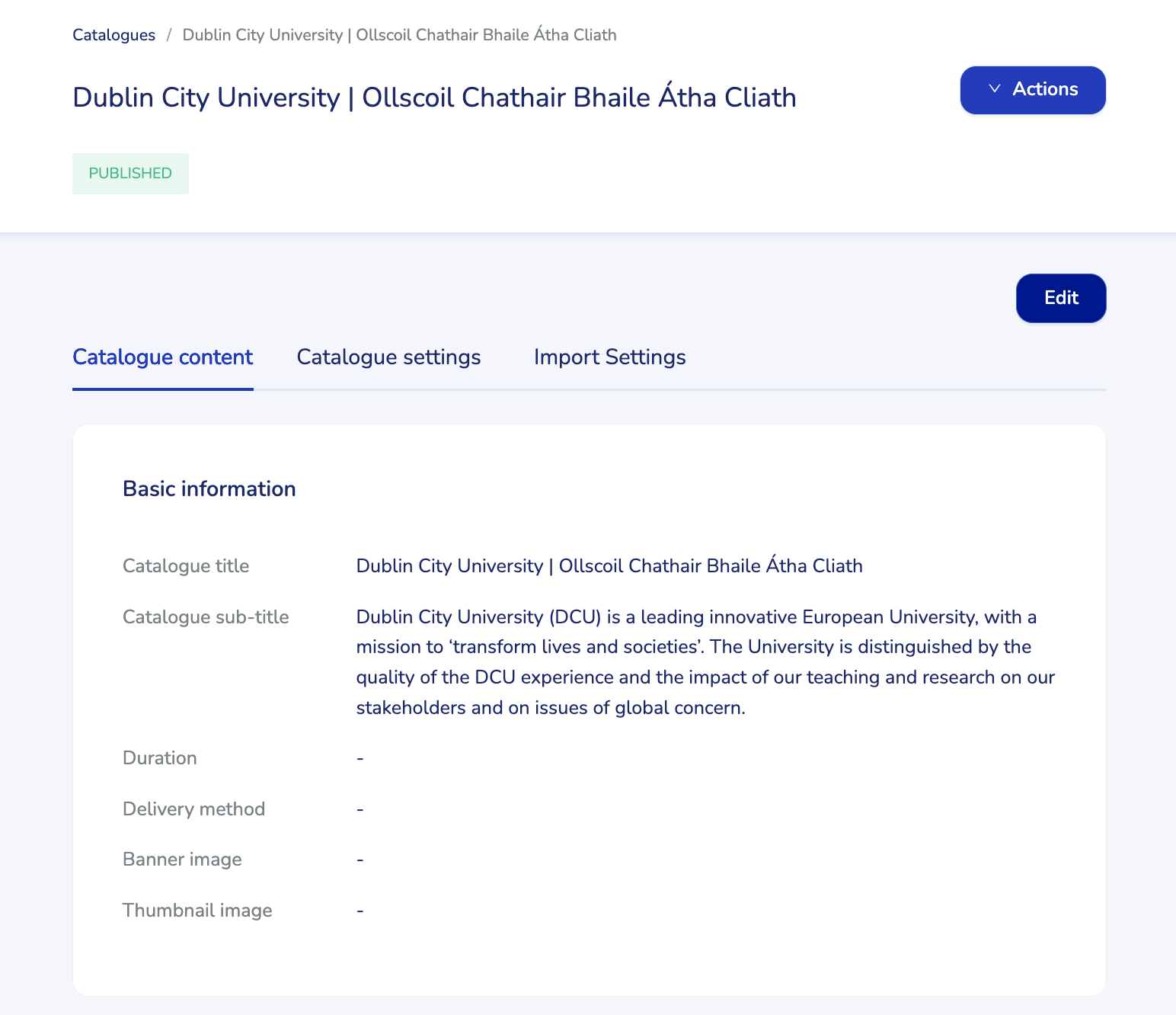Click the PUBLISHED status badge
Screen dimensions: 1176x1015
[x=130, y=174]
